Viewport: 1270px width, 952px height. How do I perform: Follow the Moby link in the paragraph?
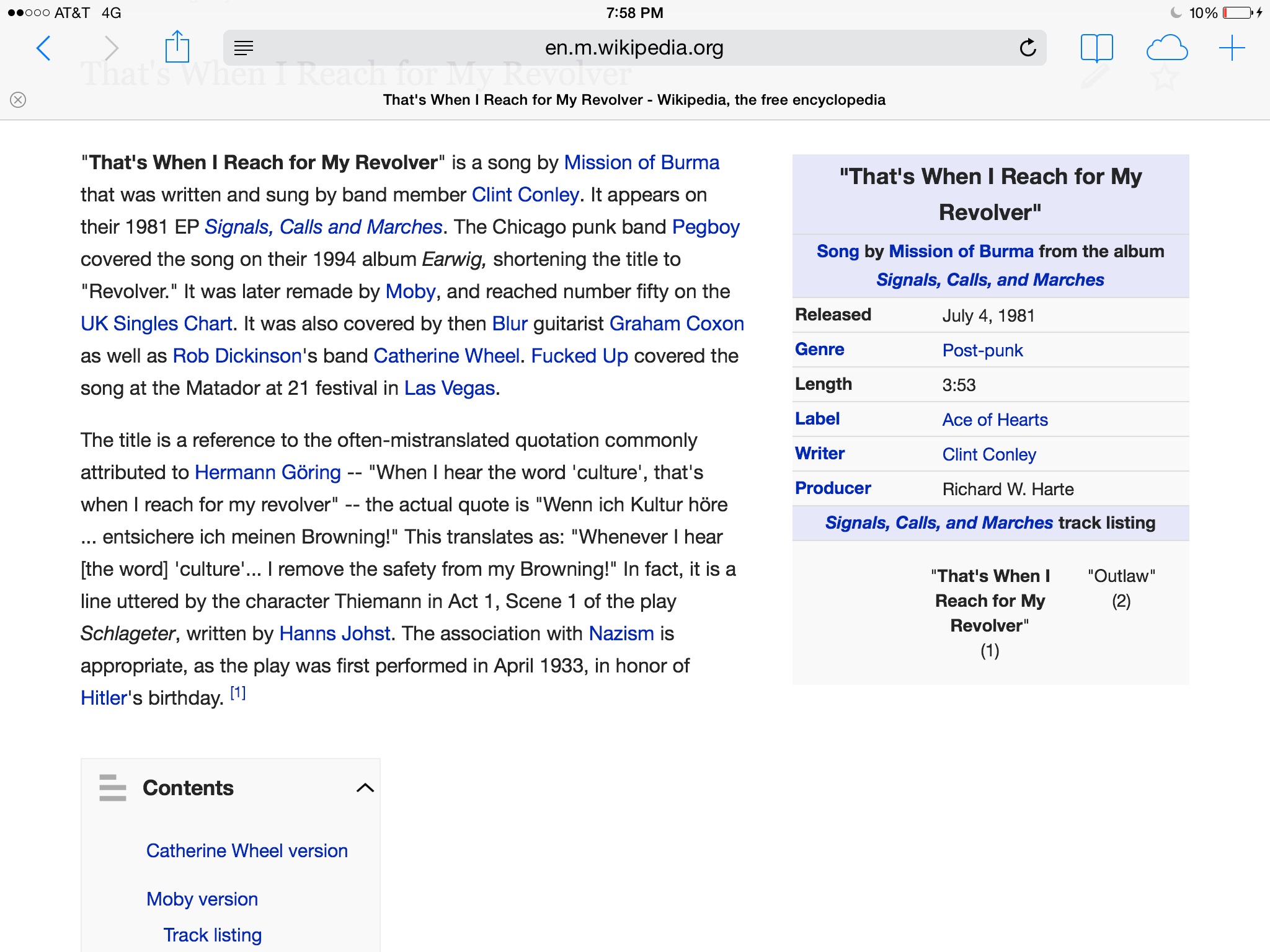coord(411,291)
